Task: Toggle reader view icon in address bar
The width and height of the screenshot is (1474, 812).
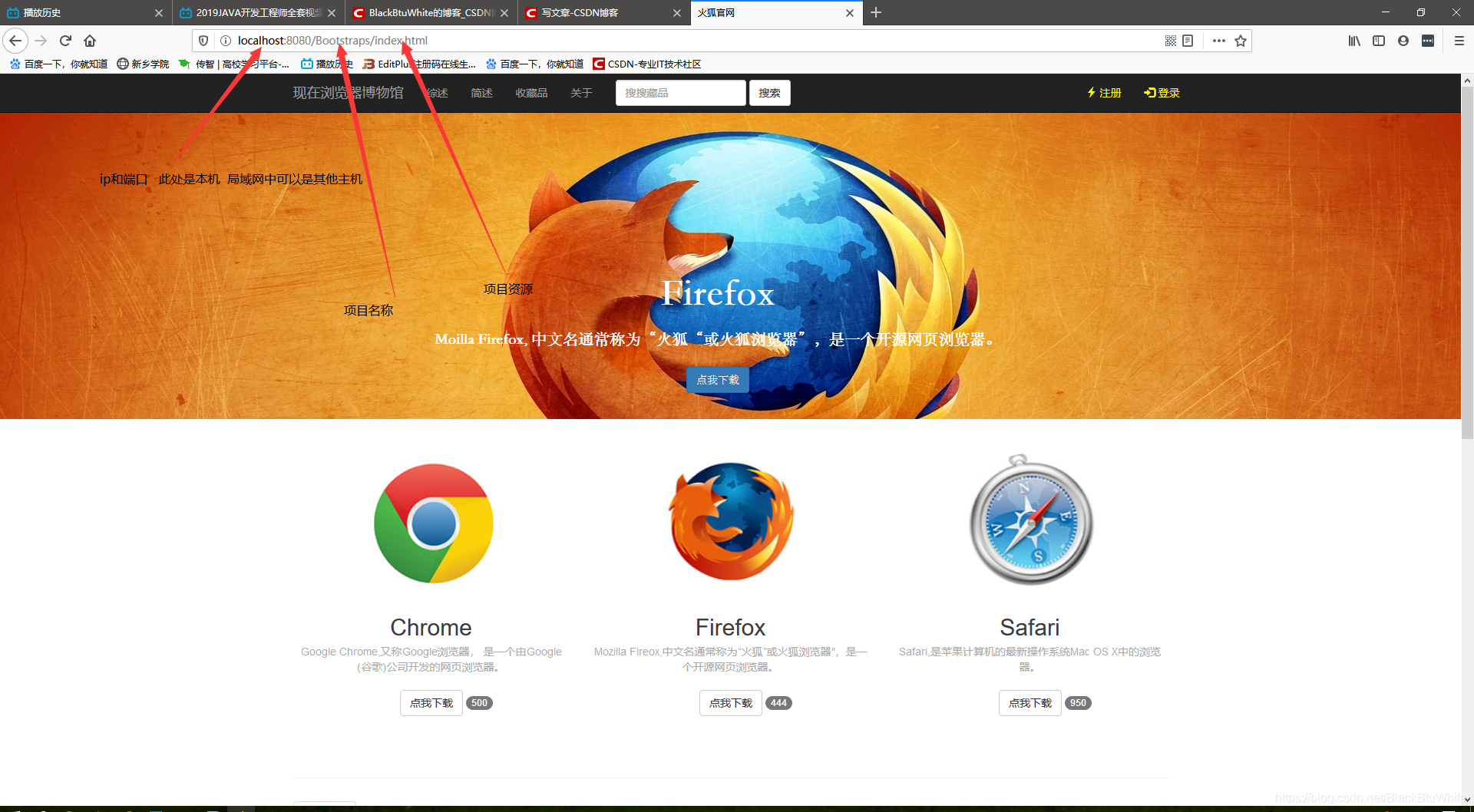Action: tap(1188, 41)
